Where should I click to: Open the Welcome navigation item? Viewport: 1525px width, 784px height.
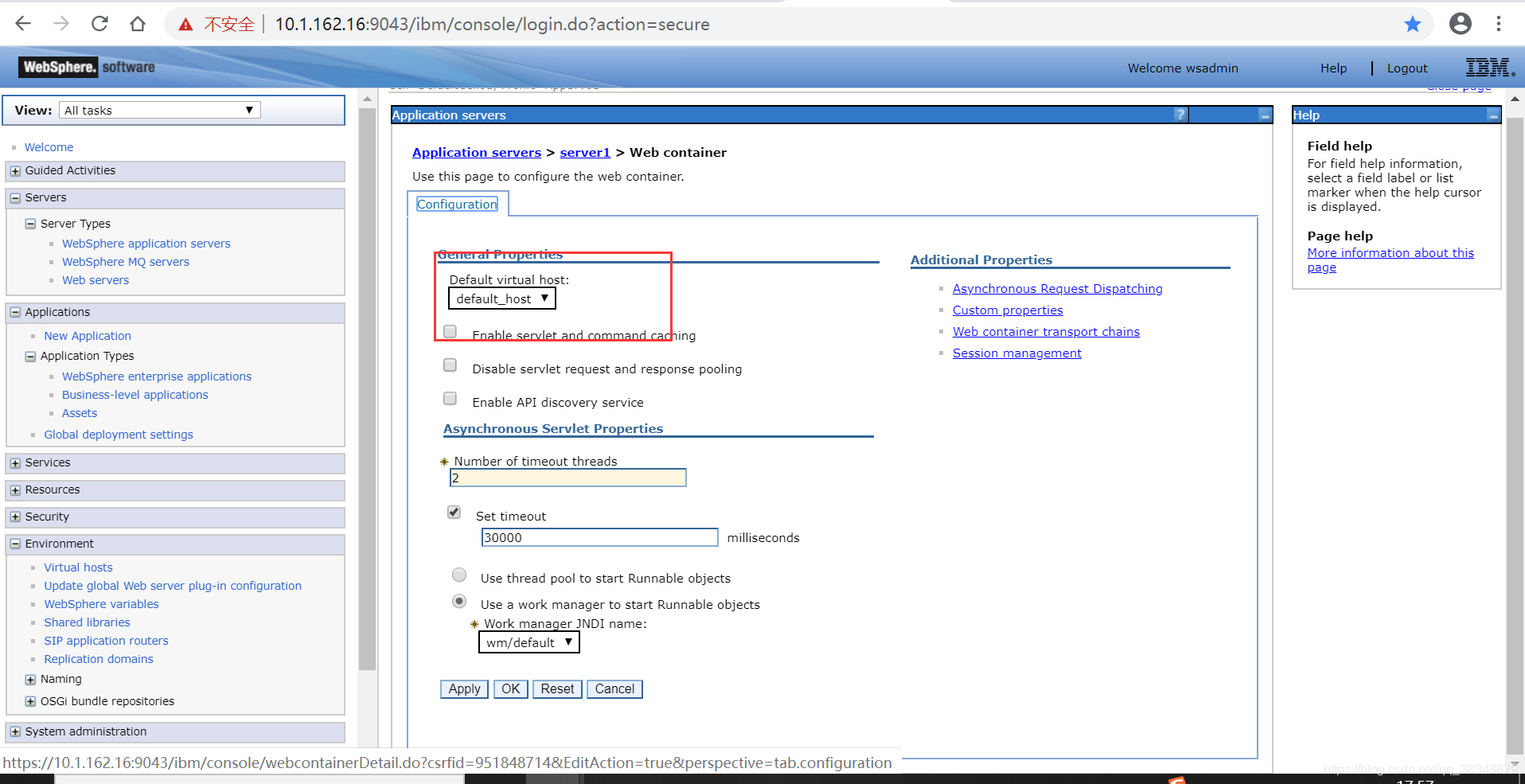tap(49, 147)
